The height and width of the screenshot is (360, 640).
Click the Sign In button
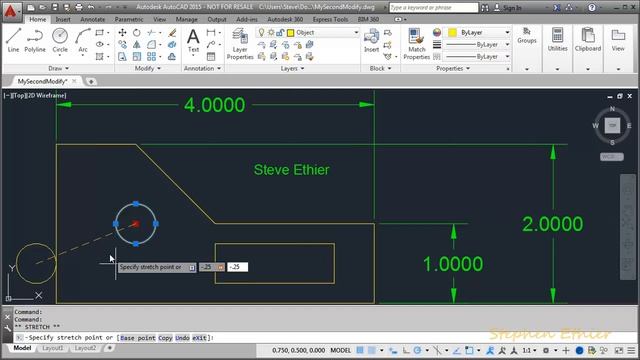pos(508,8)
